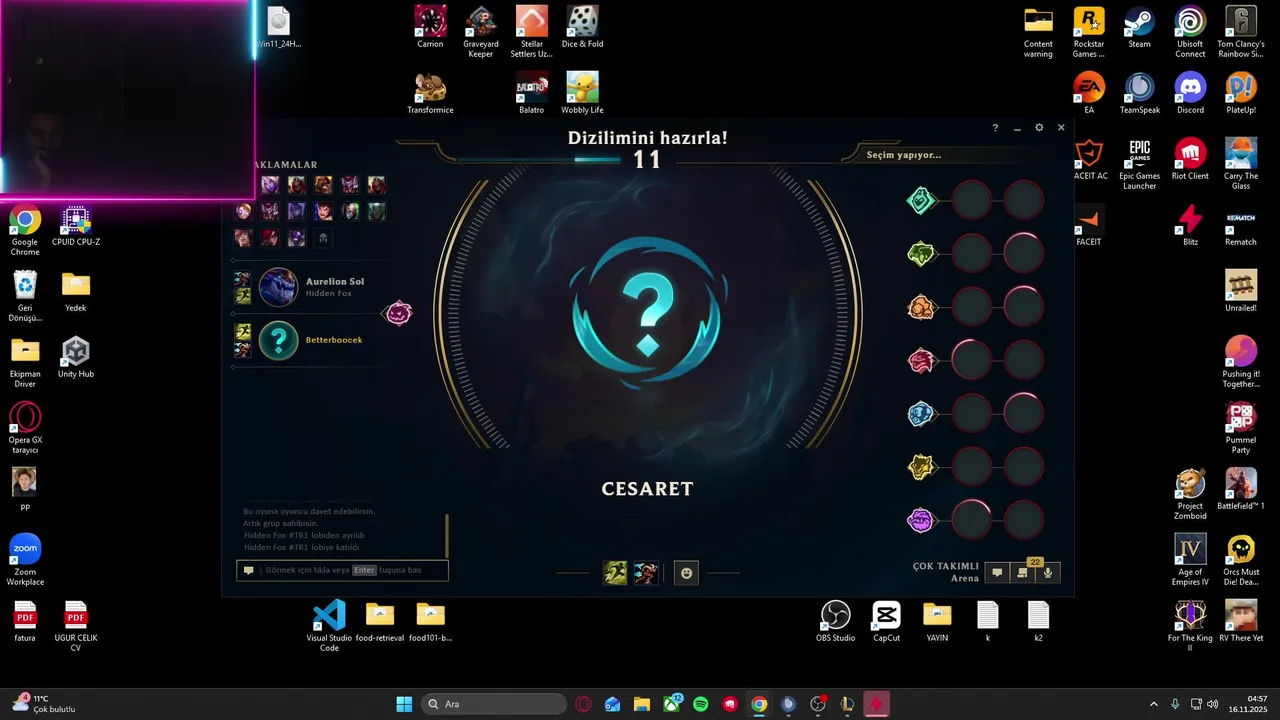
Task: Open the Windows Start menu
Action: (x=404, y=704)
